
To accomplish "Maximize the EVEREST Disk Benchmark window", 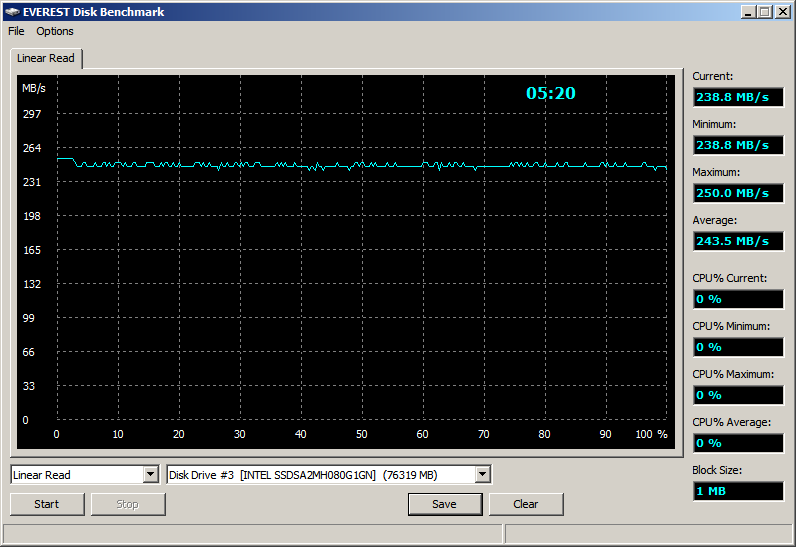I will (x=765, y=12).
